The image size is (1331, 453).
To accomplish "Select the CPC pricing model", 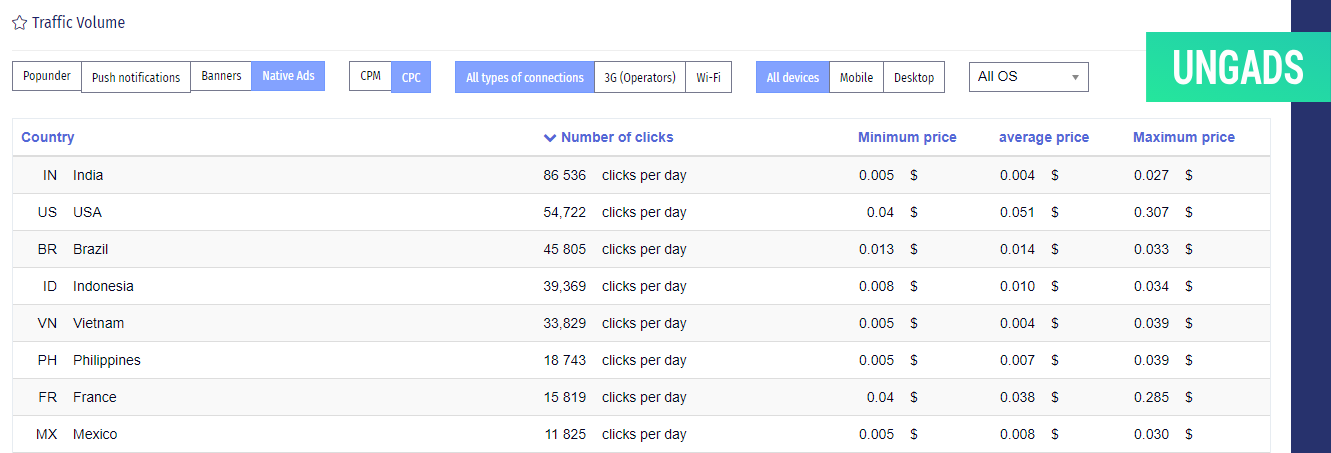I will pyautogui.click(x=411, y=77).
